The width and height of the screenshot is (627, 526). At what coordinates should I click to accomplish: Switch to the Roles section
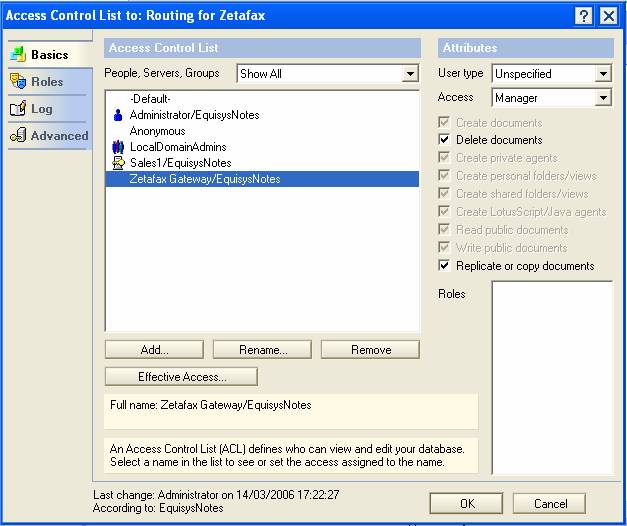pyautogui.click(x=47, y=82)
